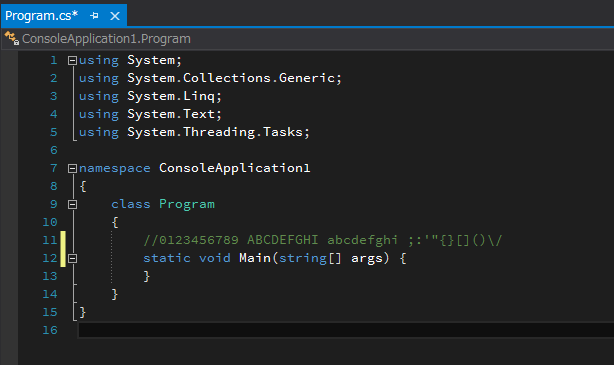Screen dimensions: 614x365
Task: Click the comment on line 11
Action: point(322,240)
